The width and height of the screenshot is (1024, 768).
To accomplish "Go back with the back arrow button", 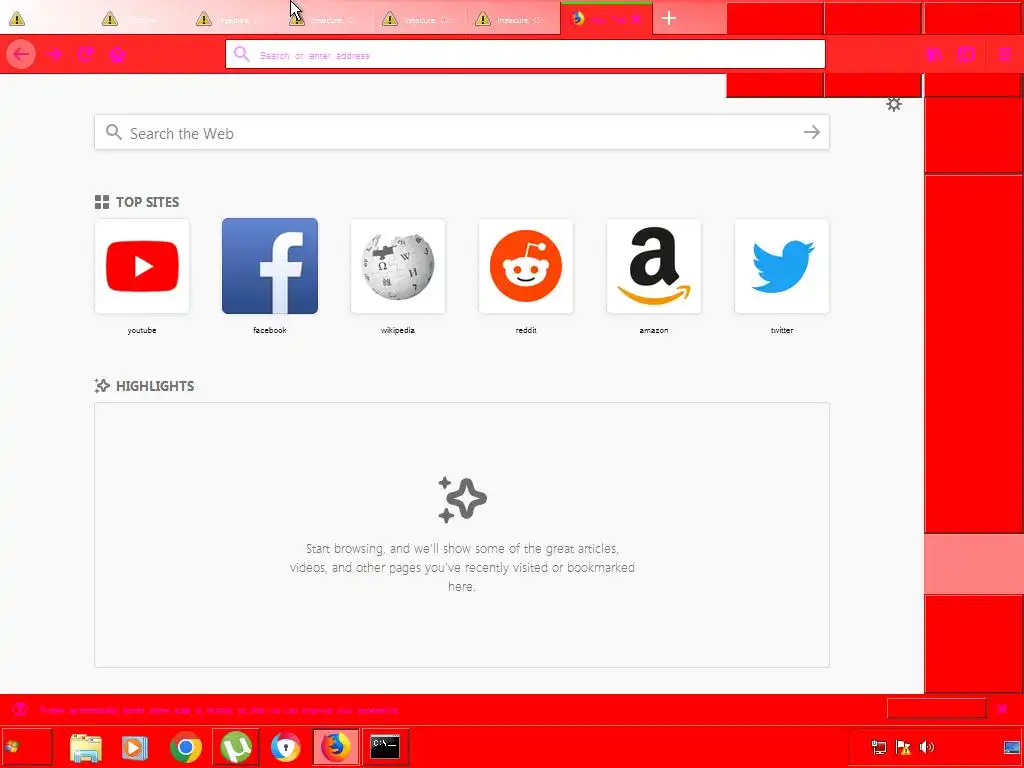I will pyautogui.click(x=21, y=54).
